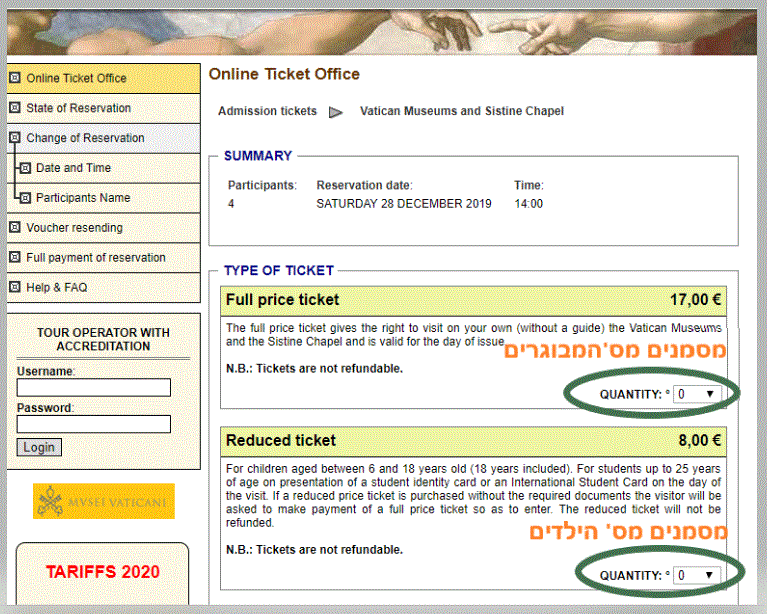767x614 pixels.
Task: Click the Sistine Chapel banner image
Action: 382,32
